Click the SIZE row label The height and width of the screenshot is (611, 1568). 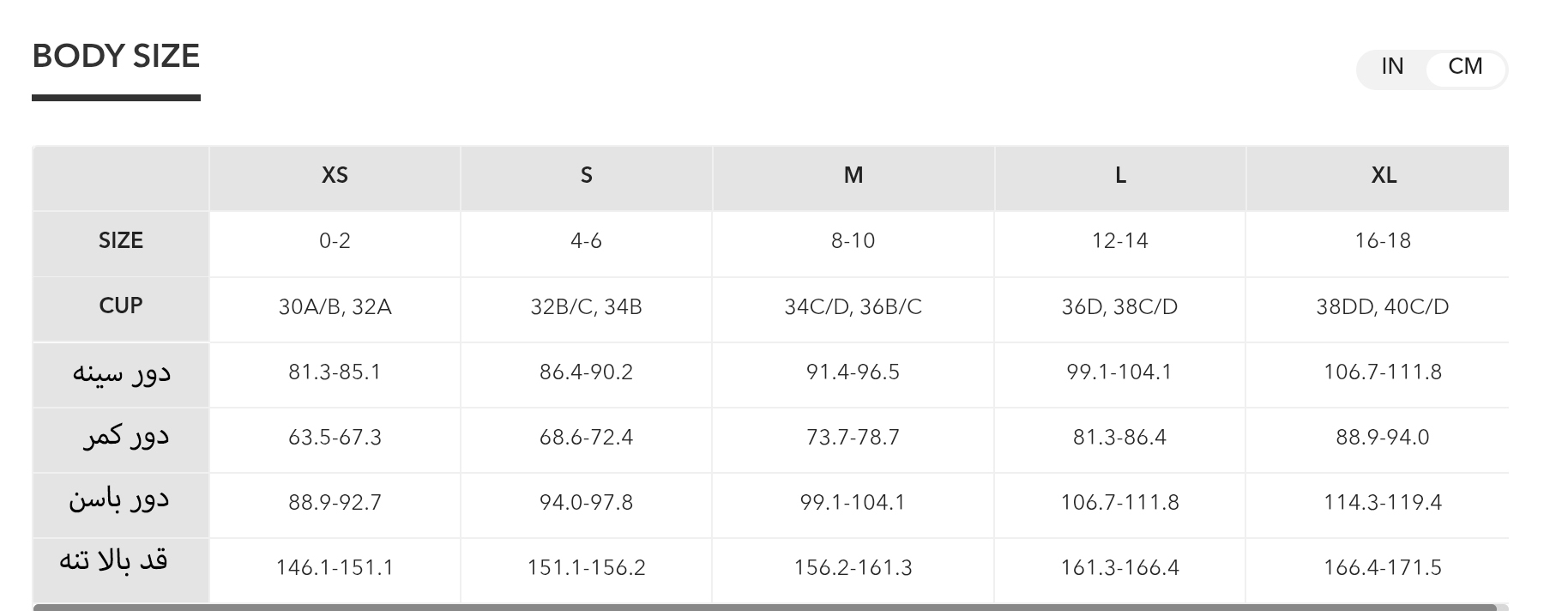[121, 241]
